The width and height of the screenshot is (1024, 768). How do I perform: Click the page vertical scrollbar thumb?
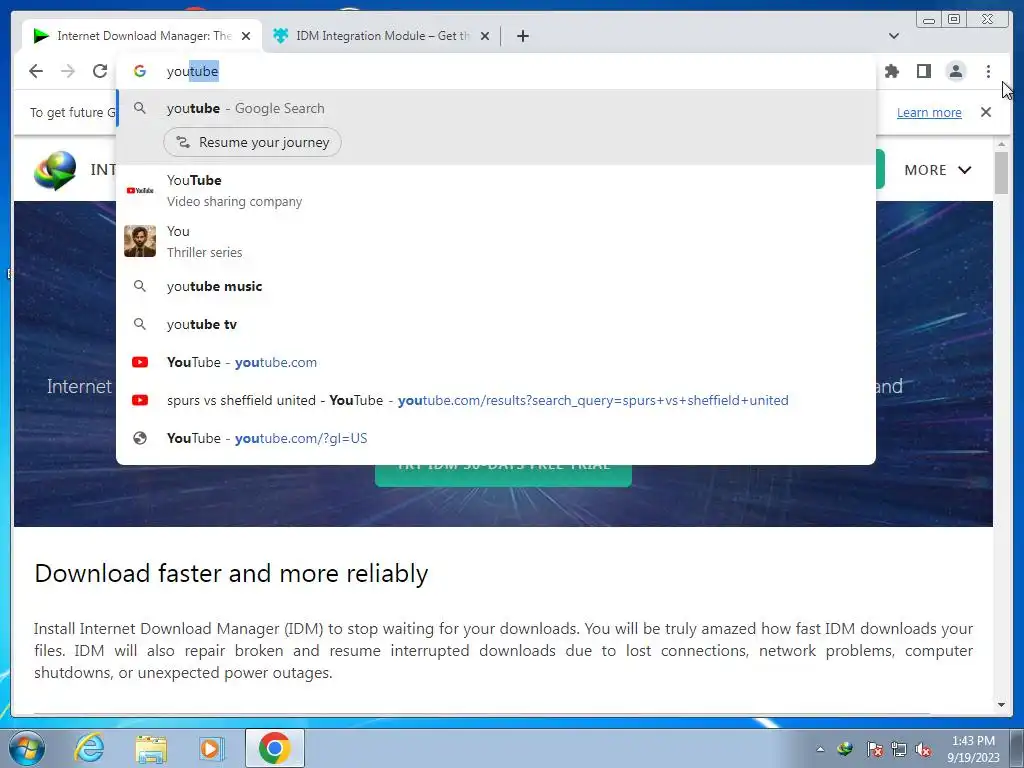click(x=1001, y=172)
